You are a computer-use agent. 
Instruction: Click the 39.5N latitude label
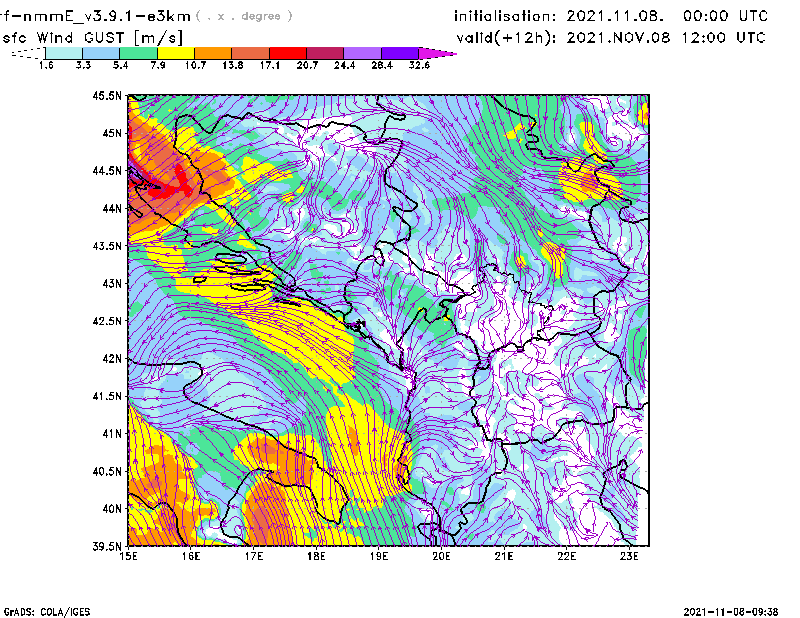tap(107, 547)
